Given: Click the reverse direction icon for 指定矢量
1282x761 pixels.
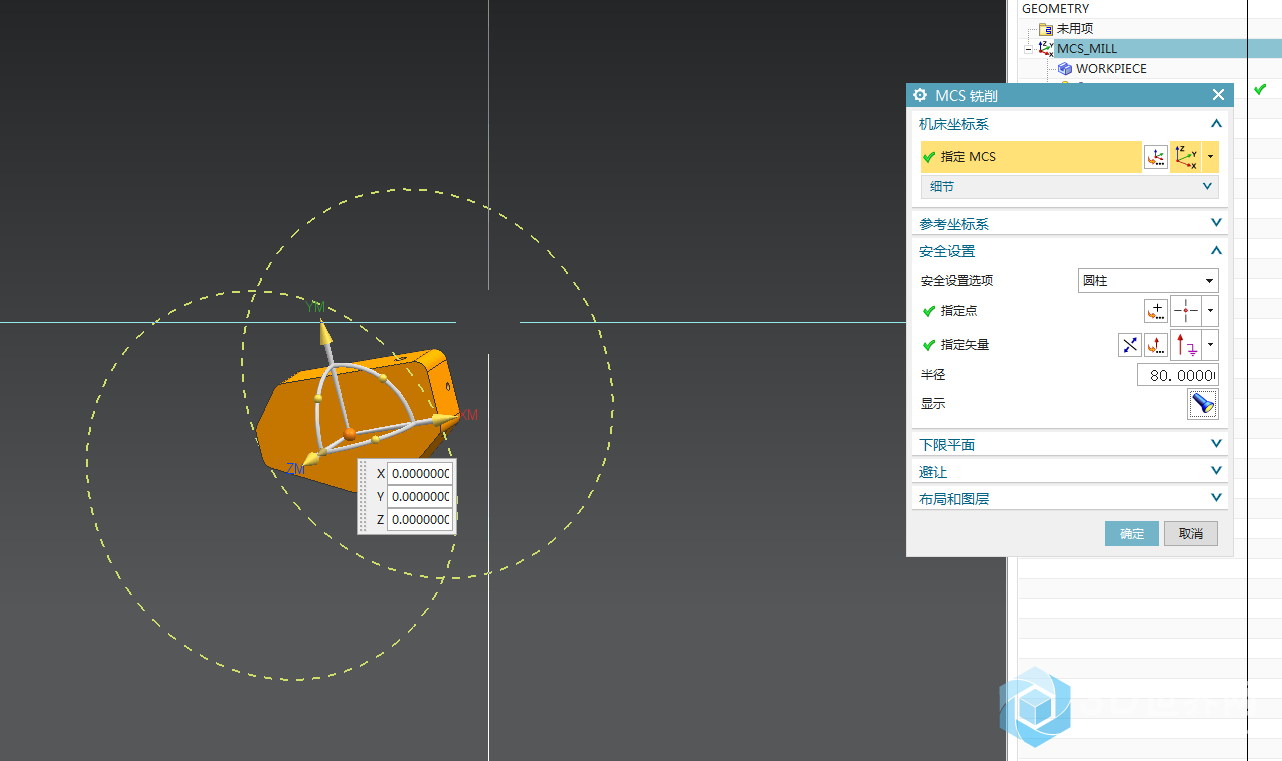Looking at the screenshot, I should (1129, 345).
